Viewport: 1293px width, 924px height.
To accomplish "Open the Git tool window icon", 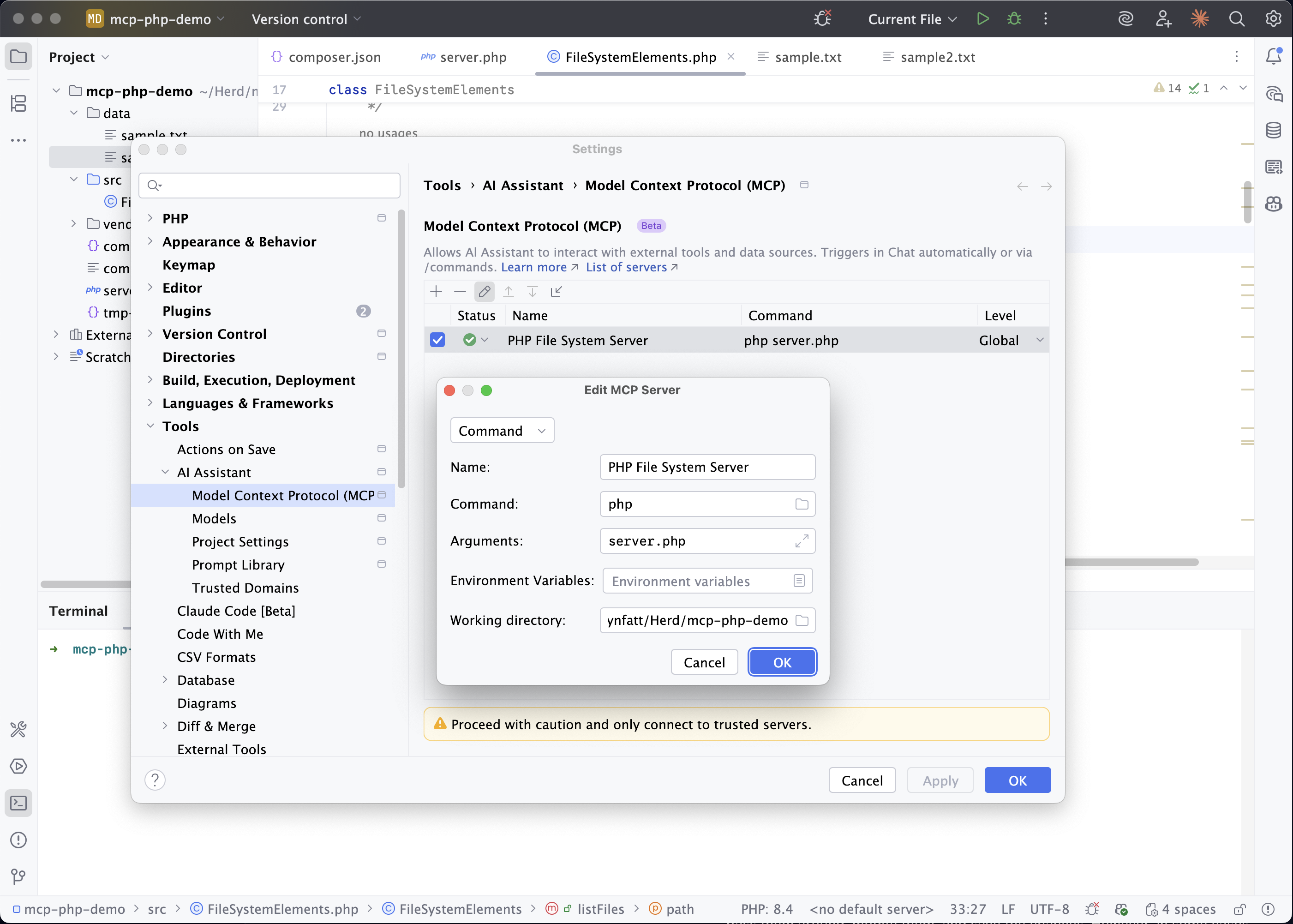I will [19, 876].
